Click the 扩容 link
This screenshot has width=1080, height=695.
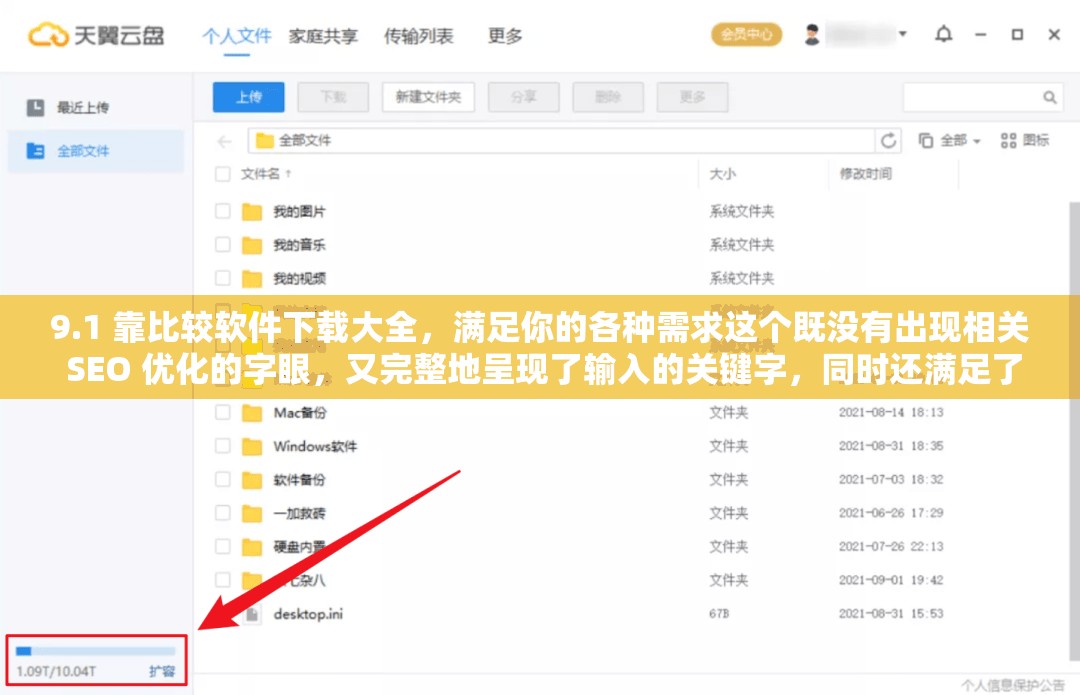162,672
